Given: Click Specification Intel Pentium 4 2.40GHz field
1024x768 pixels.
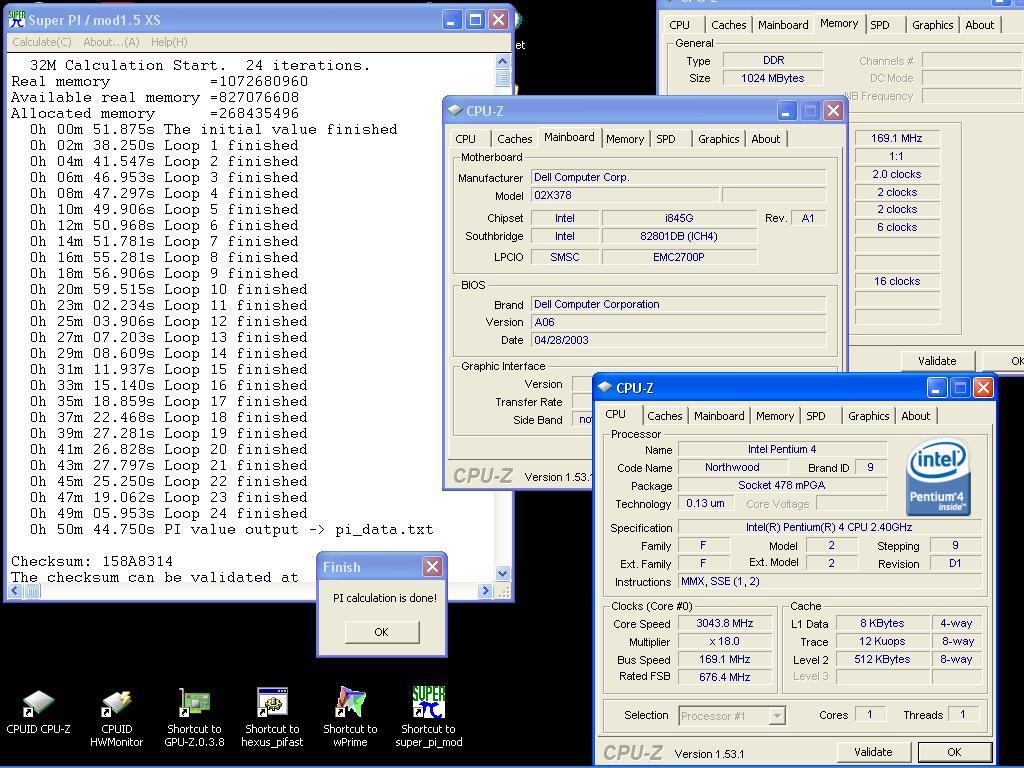Looking at the screenshot, I should pos(829,528).
